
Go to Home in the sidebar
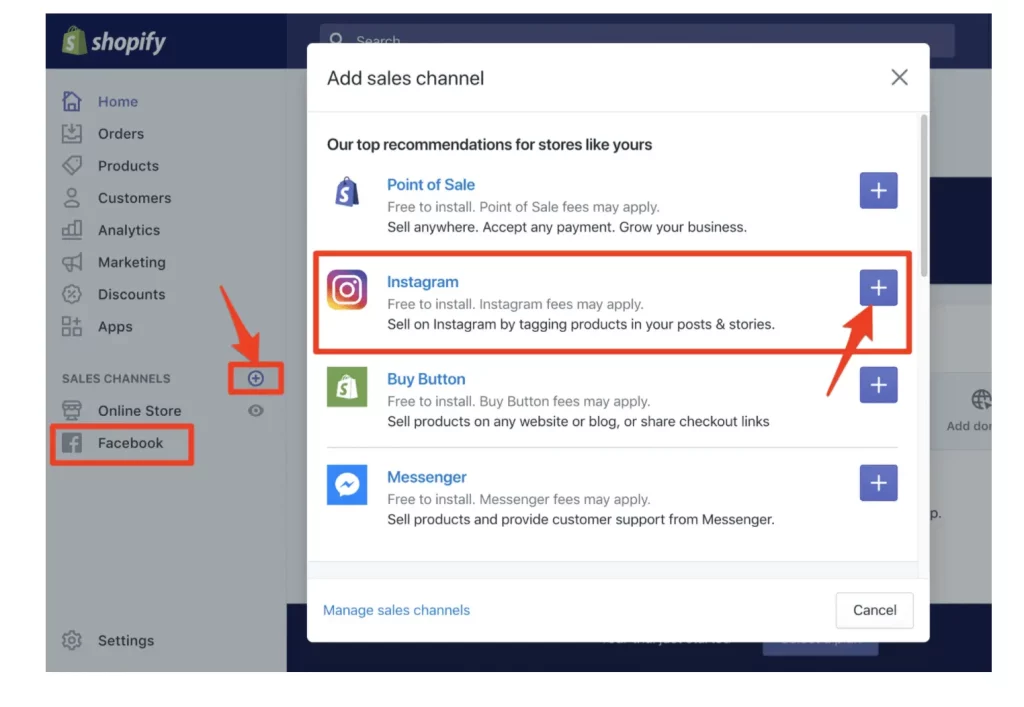pyautogui.click(x=118, y=101)
